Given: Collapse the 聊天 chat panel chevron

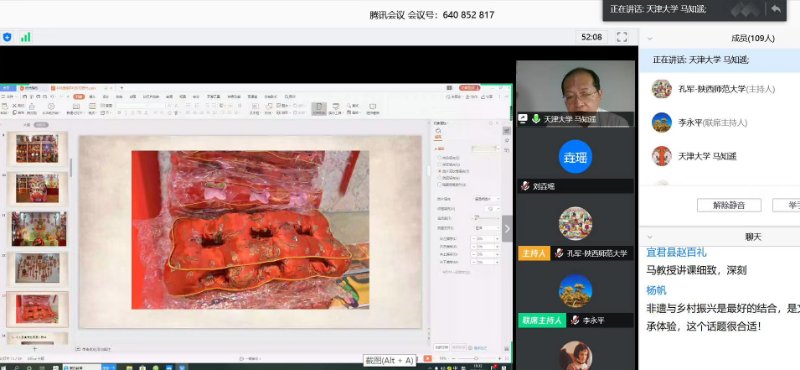Looking at the screenshot, I should pos(649,237).
